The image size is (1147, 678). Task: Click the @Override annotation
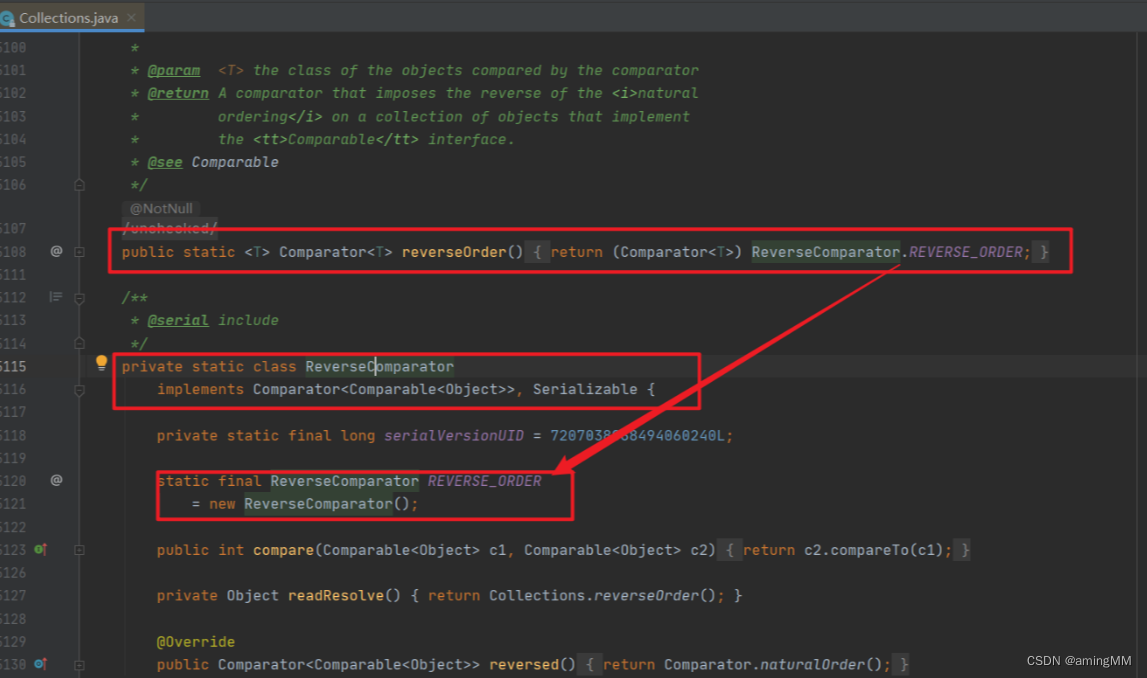(x=195, y=642)
